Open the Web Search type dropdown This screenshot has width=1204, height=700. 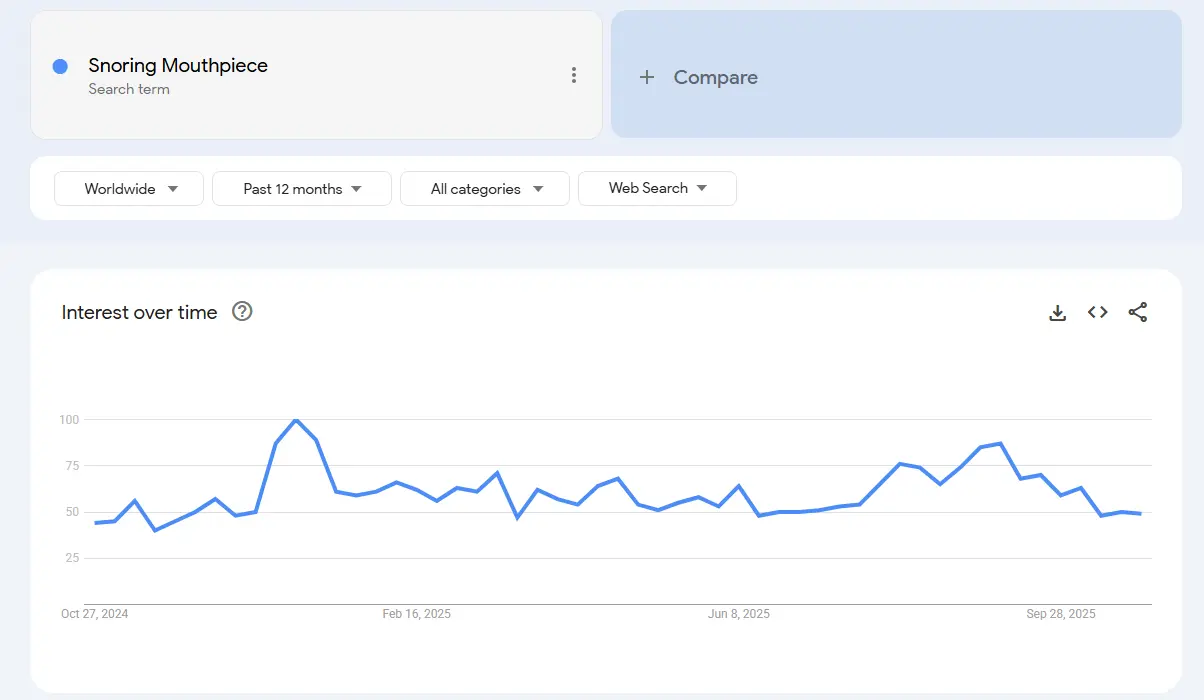[657, 188]
